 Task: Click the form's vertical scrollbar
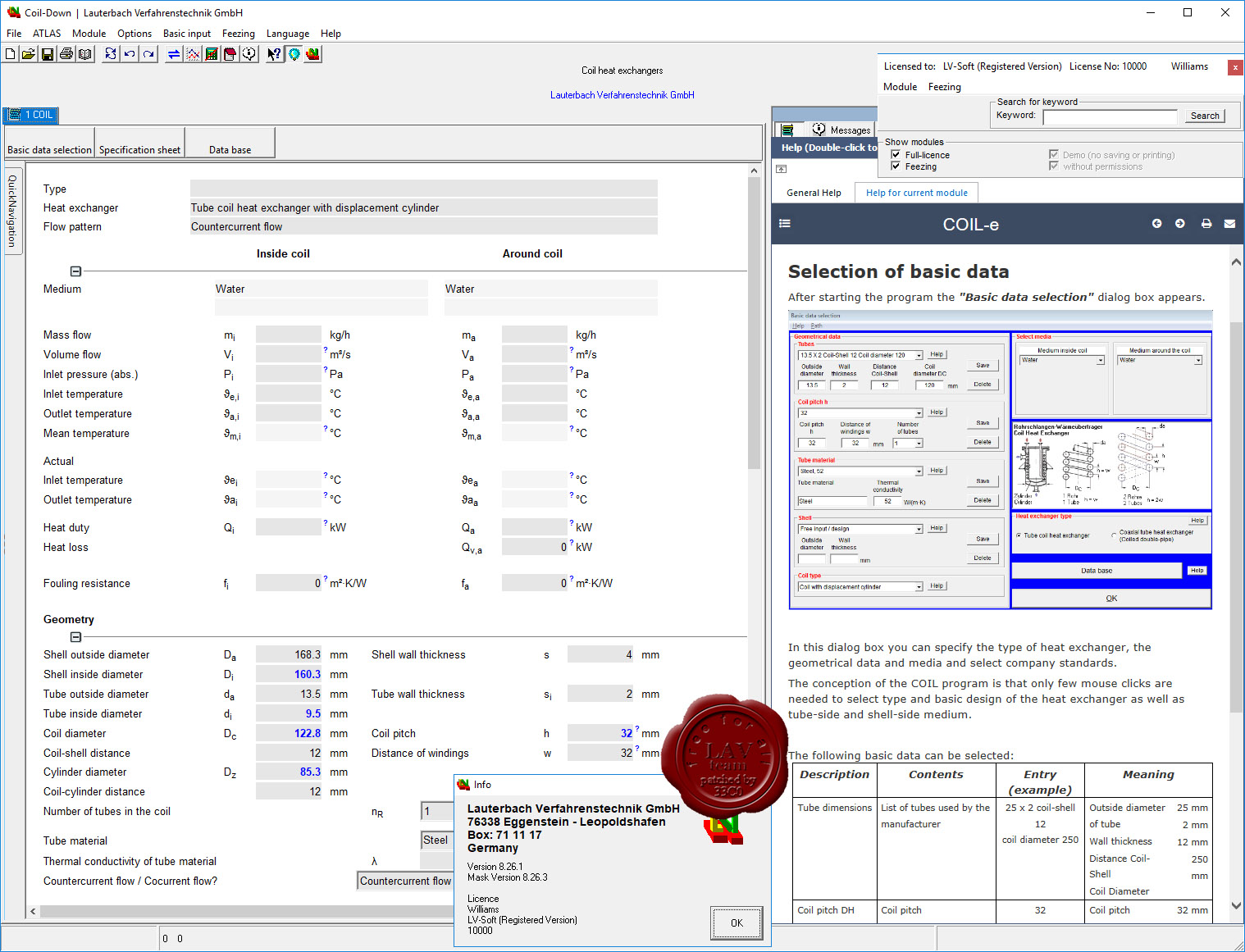tap(755, 322)
